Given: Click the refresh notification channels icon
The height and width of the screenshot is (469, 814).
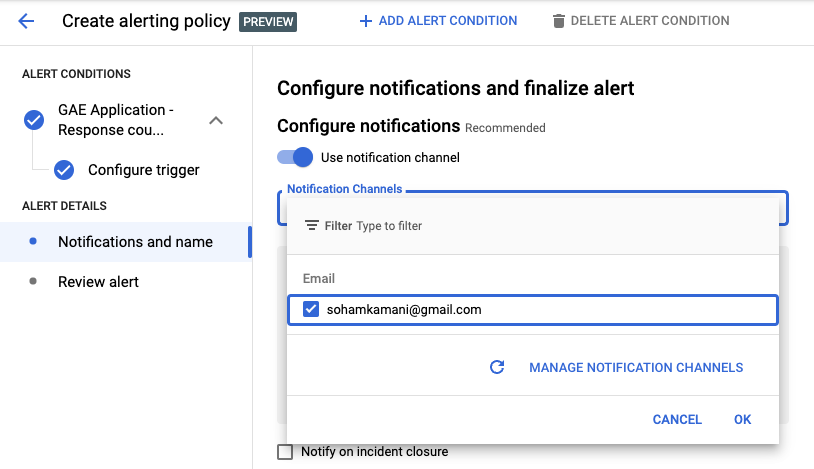Looking at the screenshot, I should coord(497,367).
